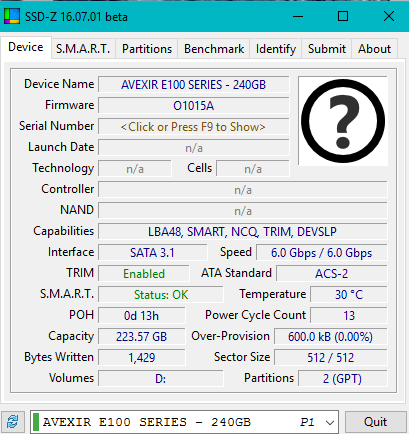Click the Capabilities value LBA48, SMART, NCQ, TRIM, DEVSLP
Viewport: 409px width, 434px height.
243,232
